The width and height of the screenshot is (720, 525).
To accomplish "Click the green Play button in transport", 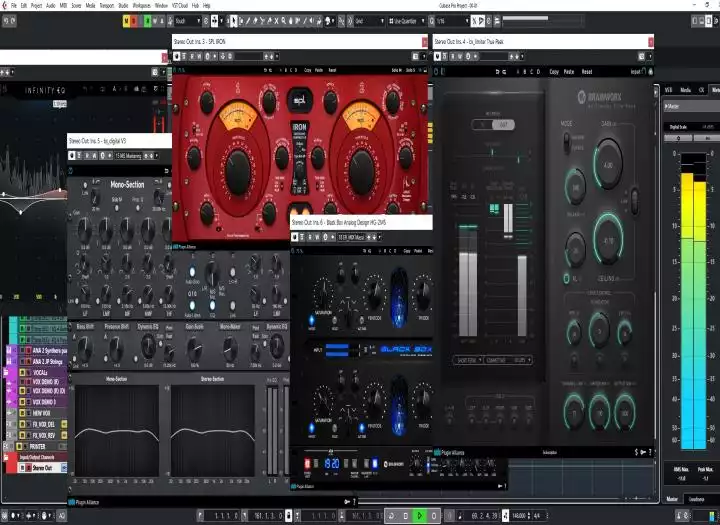I will [x=419, y=516].
